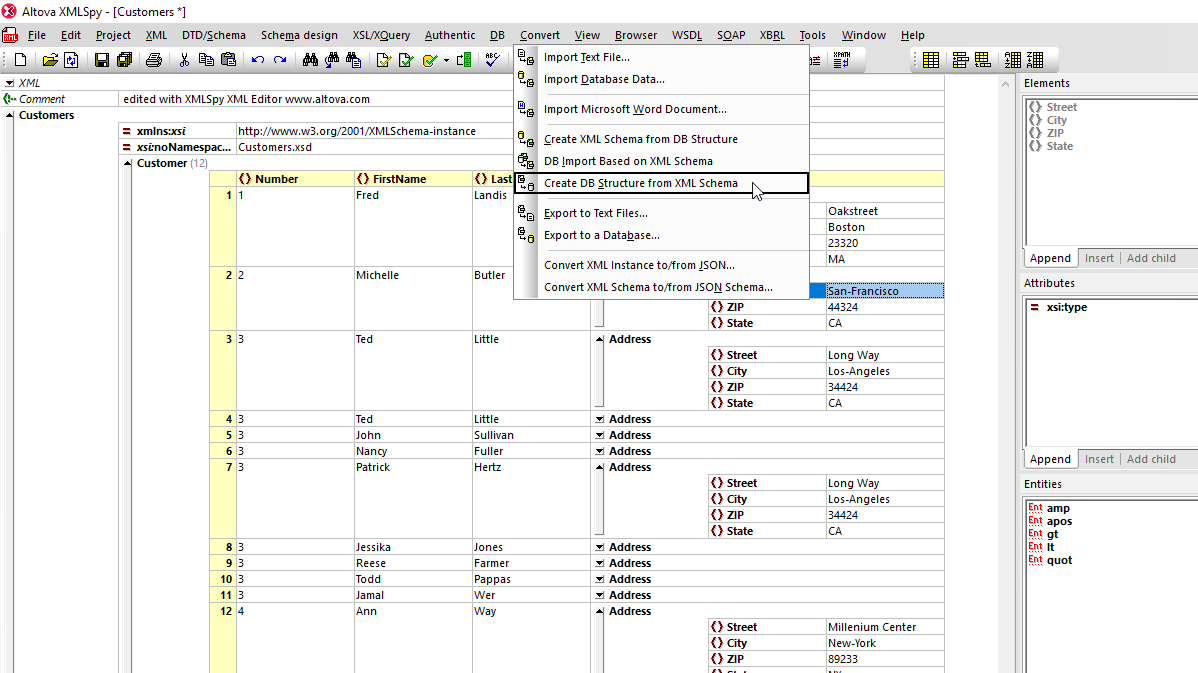Open dropdown arrow beside validation icon
The width and height of the screenshot is (1198, 673).
[446, 60]
